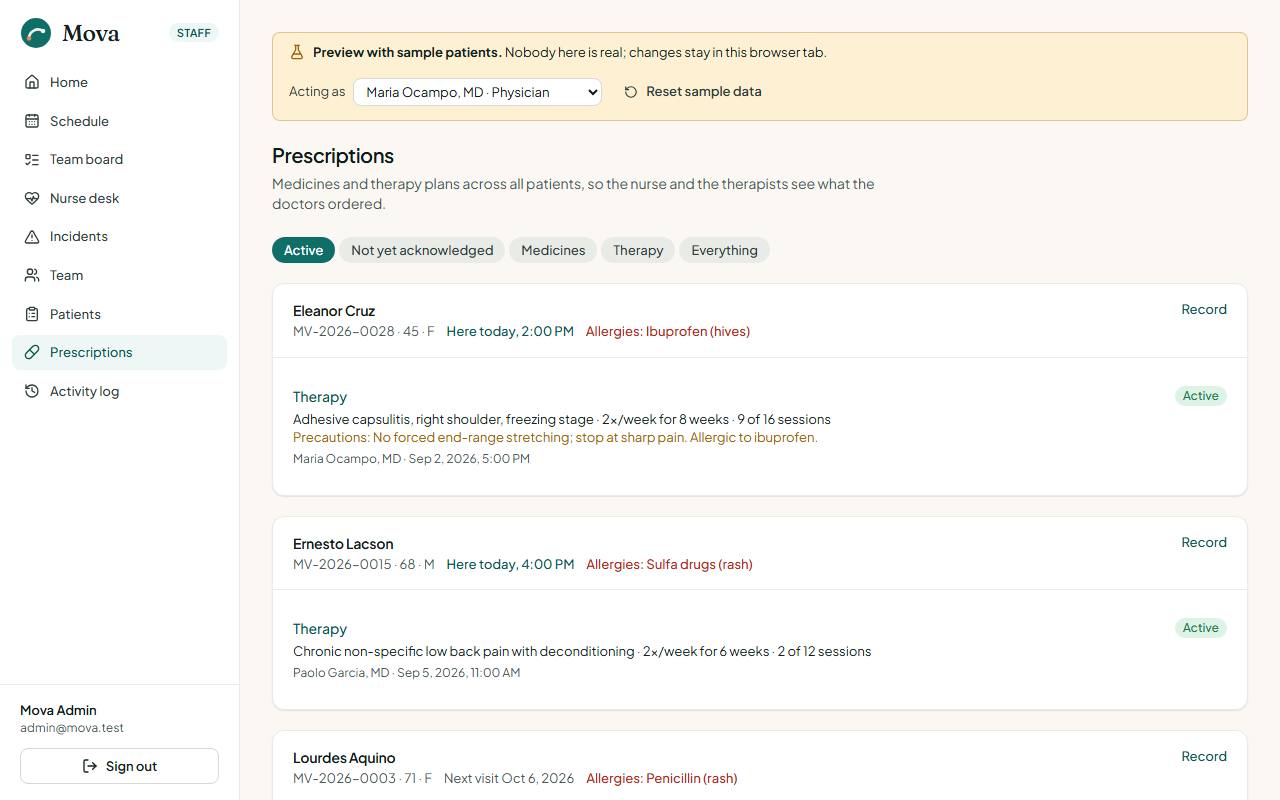The width and height of the screenshot is (1280, 800).
Task: Click the reset arrow icon beside Reset sample data
Action: 631,92
